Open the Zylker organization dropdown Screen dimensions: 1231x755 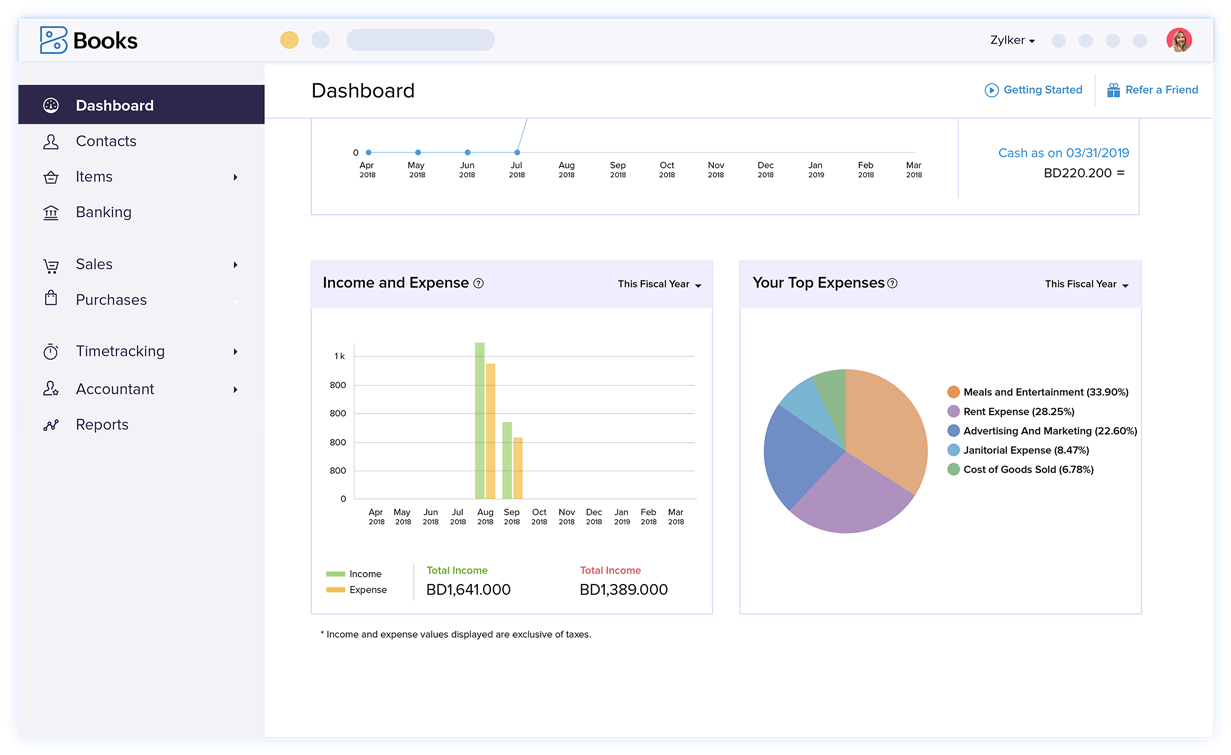[x=1012, y=41]
